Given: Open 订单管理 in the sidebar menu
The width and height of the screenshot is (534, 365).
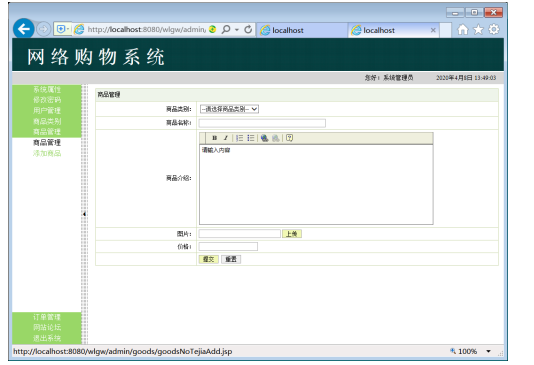Looking at the screenshot, I should click(47, 317).
